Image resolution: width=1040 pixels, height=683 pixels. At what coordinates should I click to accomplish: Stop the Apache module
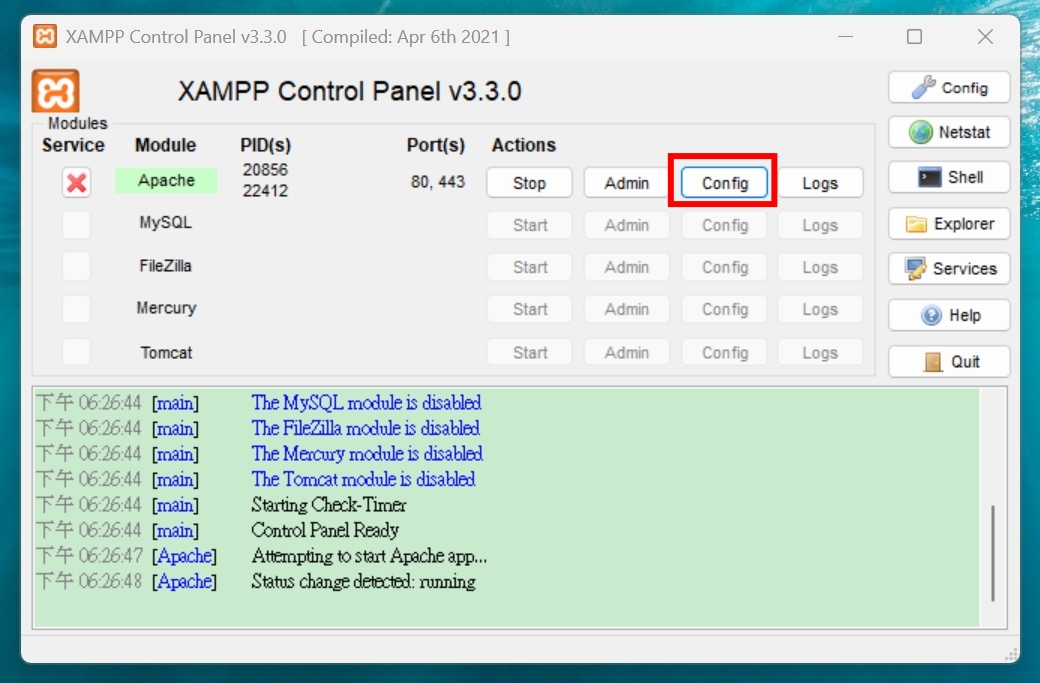[529, 182]
